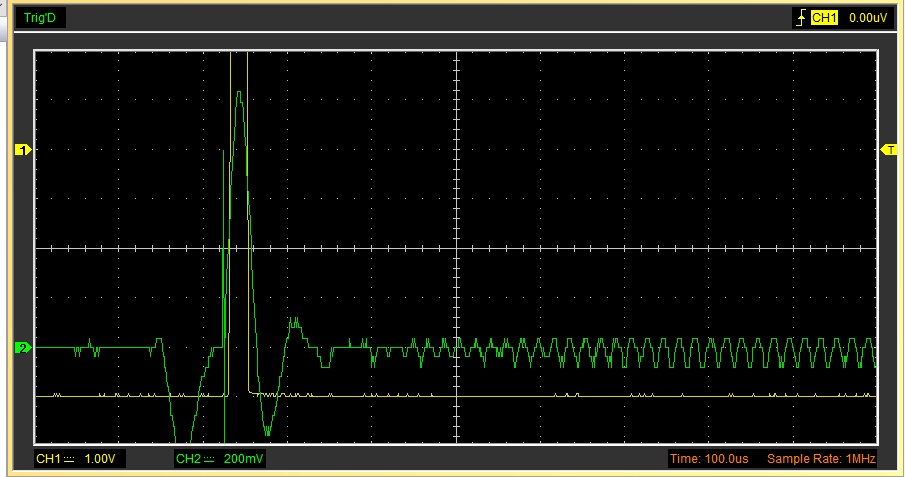
Task: Click the flat yellow CH1 baseline trace
Action: (x=600, y=397)
